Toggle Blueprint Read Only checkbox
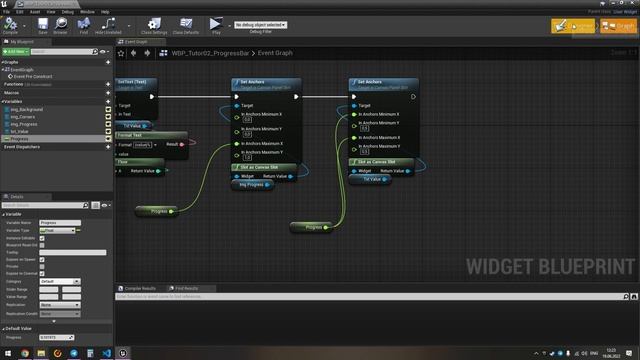This screenshot has height=360, width=640. pyautogui.click(x=42, y=245)
